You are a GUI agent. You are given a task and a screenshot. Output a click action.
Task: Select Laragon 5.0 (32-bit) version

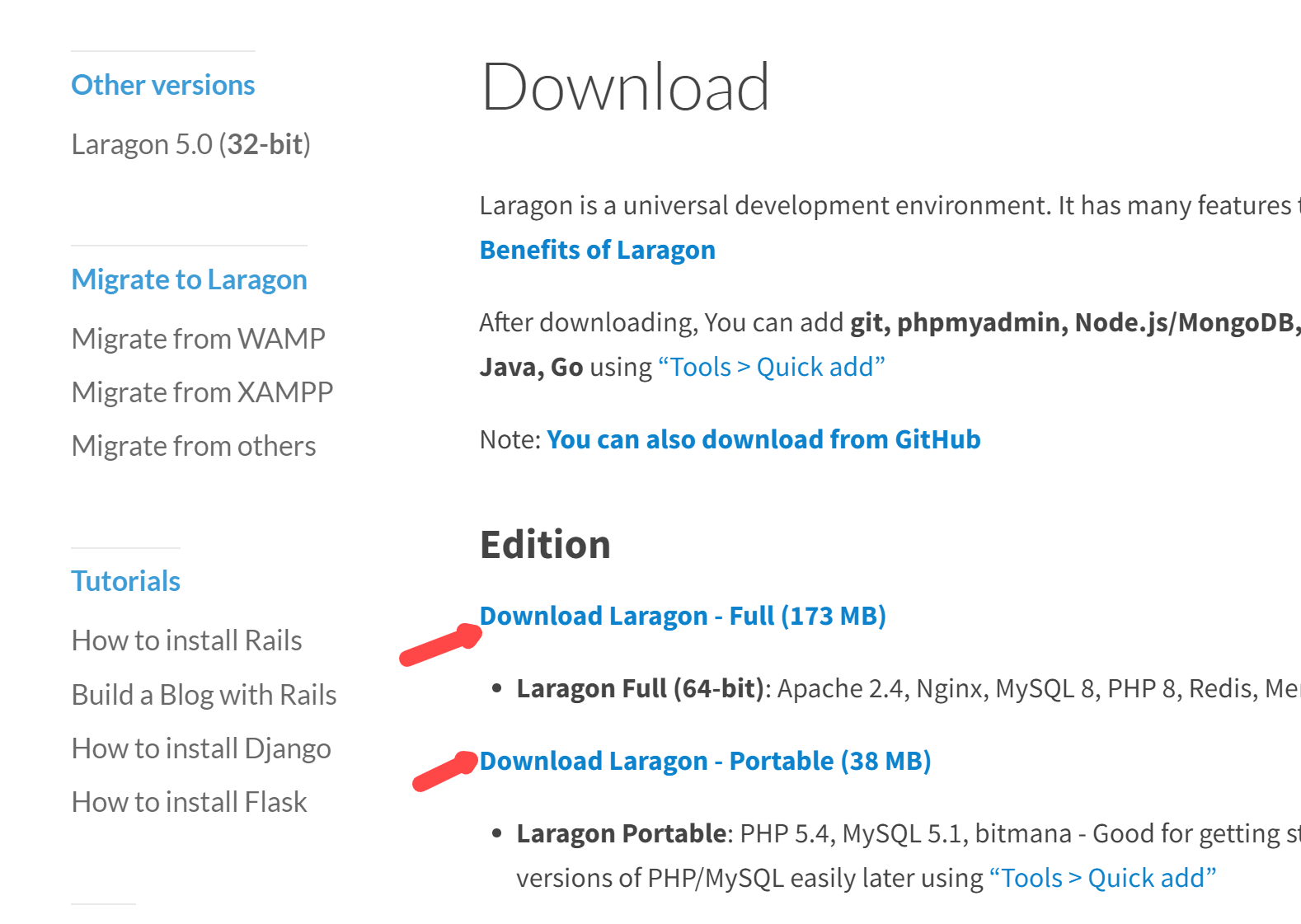click(x=190, y=144)
